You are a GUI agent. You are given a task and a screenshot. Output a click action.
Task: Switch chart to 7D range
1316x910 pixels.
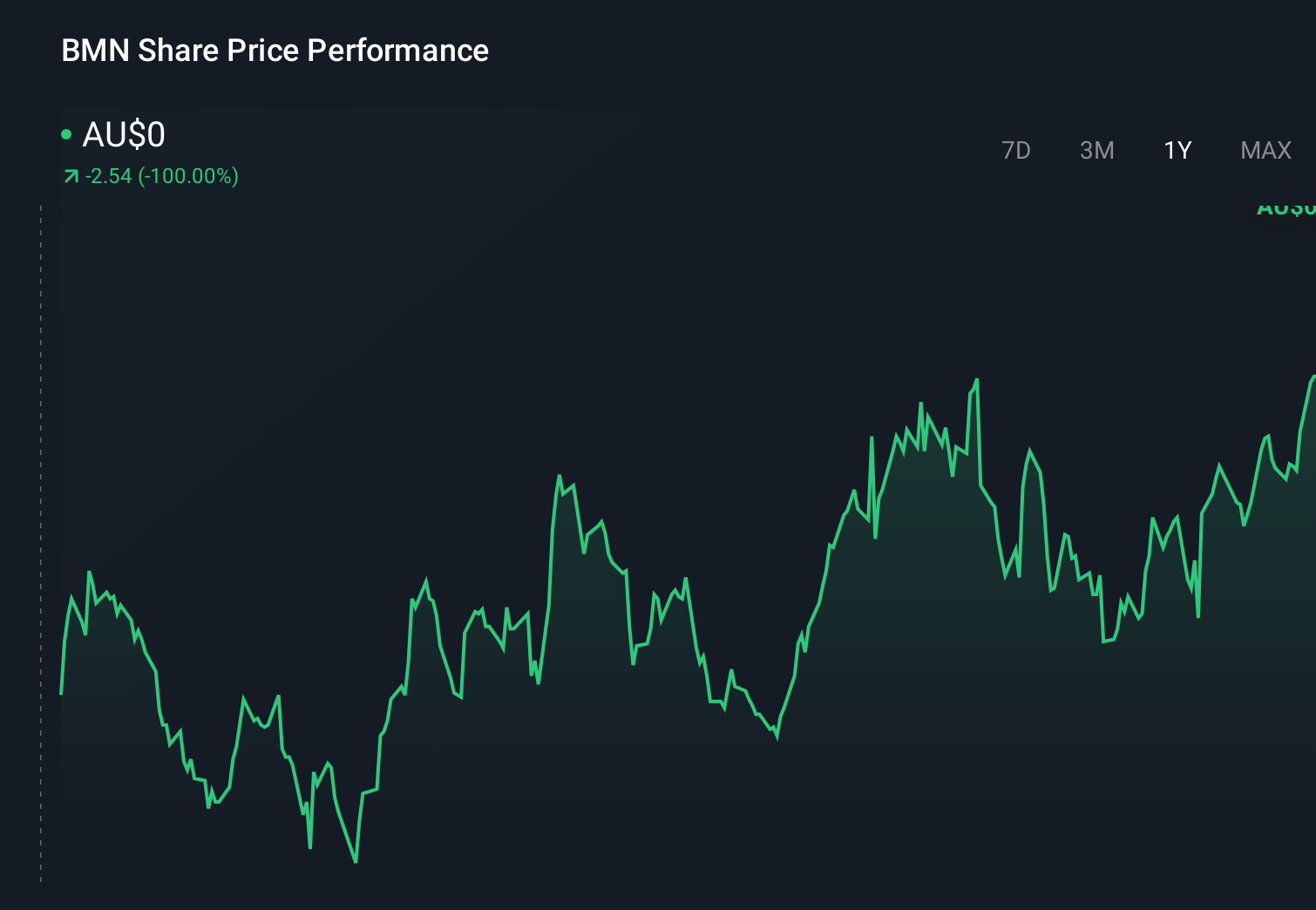pyautogui.click(x=1015, y=151)
